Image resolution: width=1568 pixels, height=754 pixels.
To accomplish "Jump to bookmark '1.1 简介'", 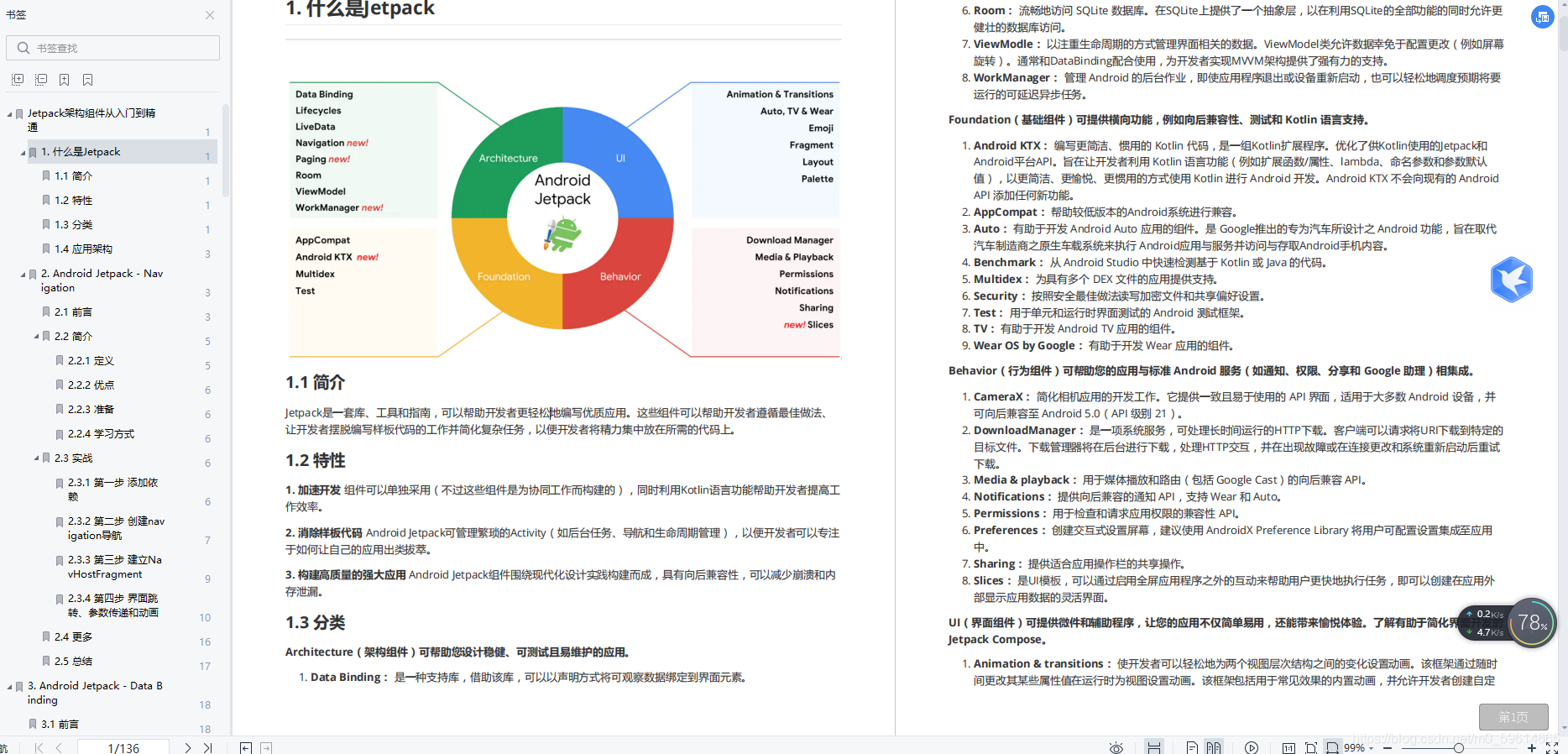I will pos(73,176).
